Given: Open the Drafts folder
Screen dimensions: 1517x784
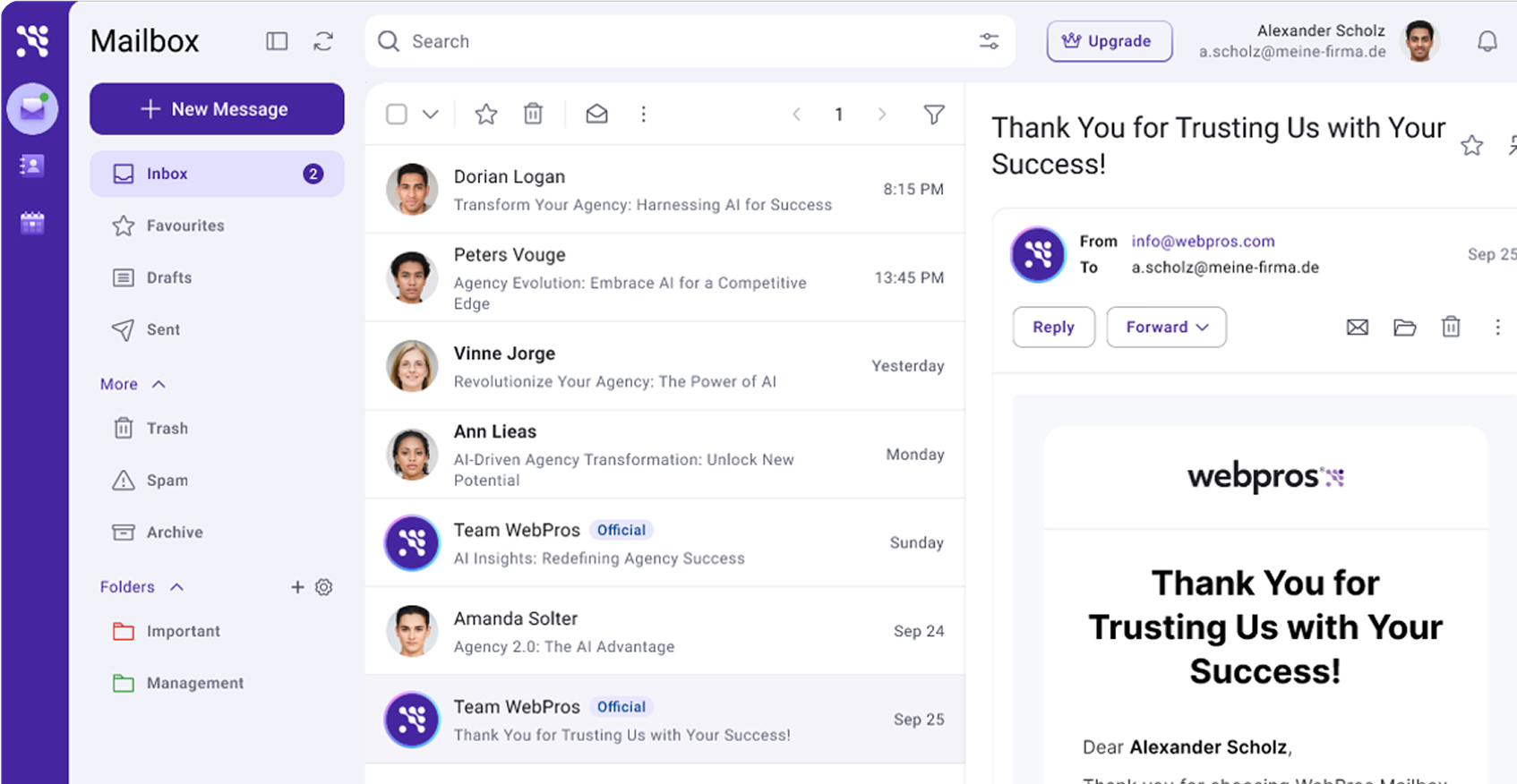Looking at the screenshot, I should pos(168,277).
